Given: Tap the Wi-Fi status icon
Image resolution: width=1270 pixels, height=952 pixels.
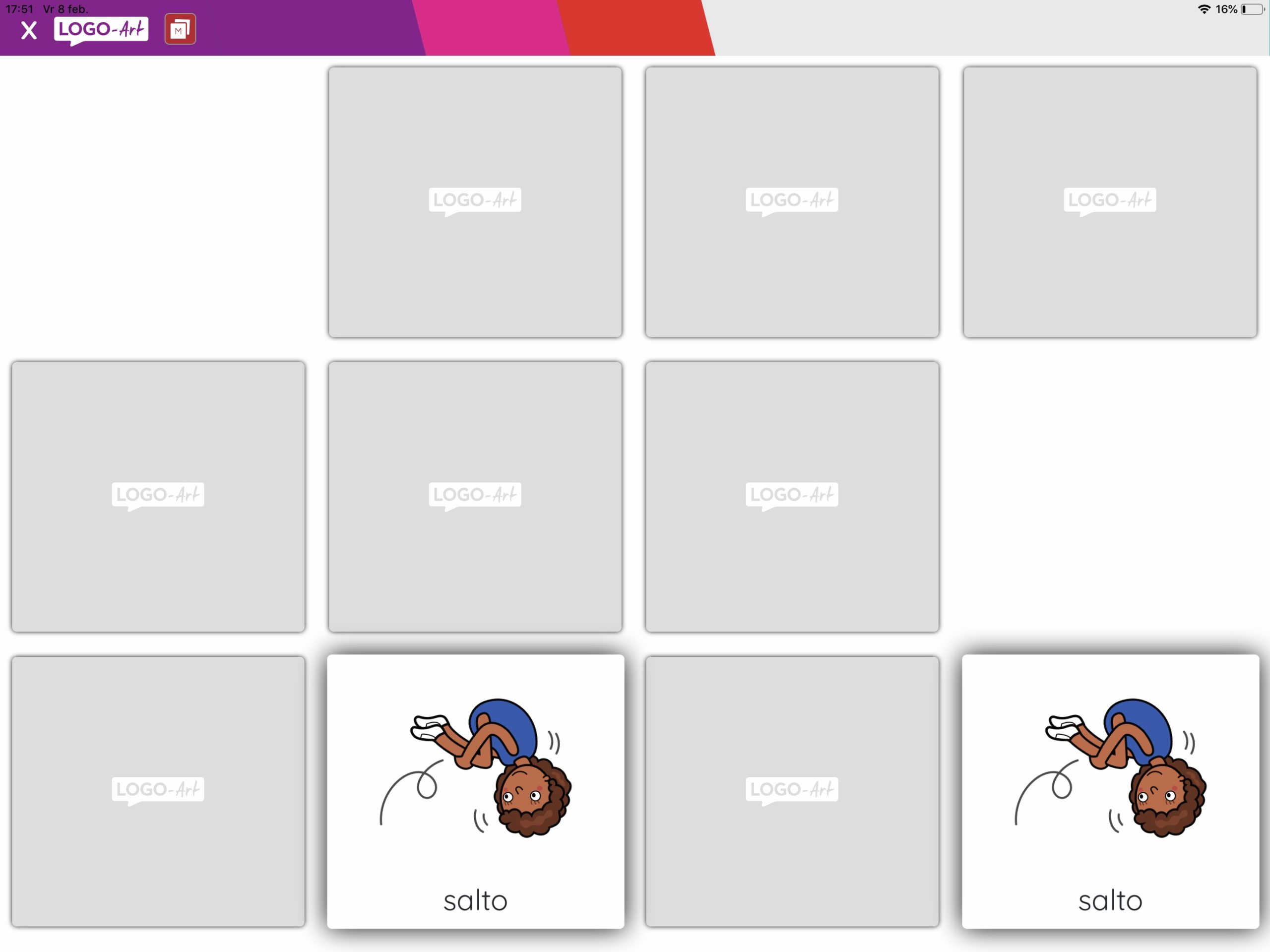Looking at the screenshot, I should click(1204, 9).
